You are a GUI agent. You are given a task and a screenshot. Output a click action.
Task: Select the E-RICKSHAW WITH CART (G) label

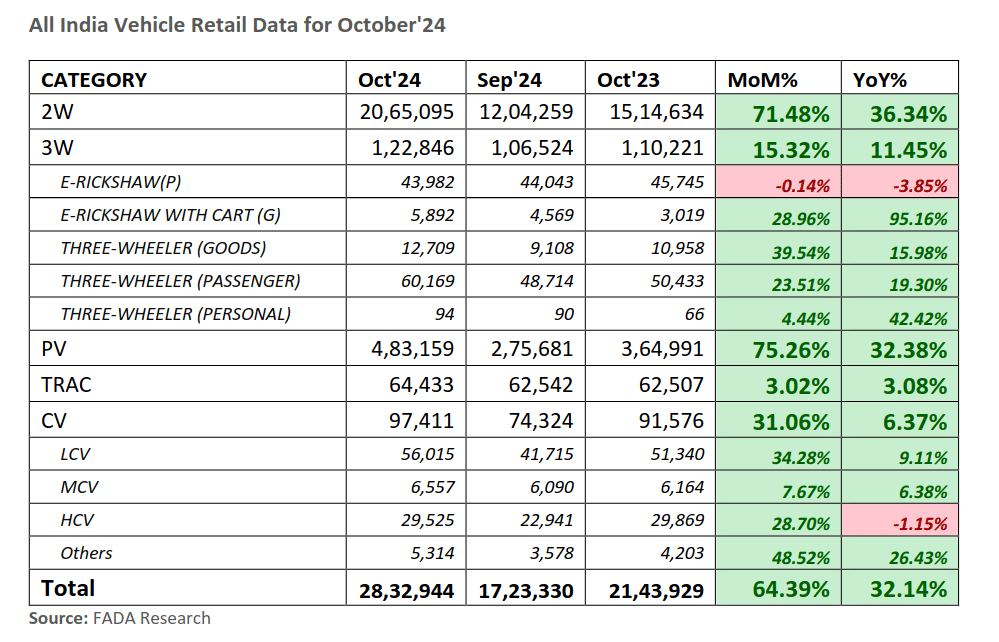coord(170,214)
